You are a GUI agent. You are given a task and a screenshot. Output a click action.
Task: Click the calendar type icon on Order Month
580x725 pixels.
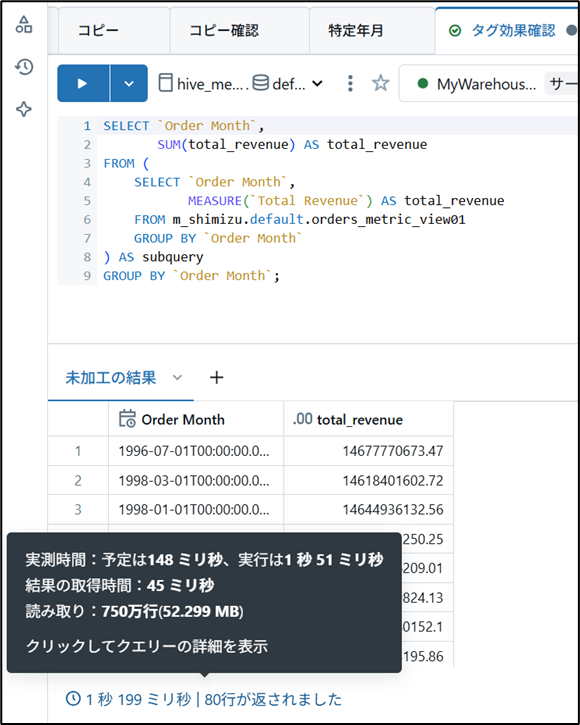coord(127,418)
